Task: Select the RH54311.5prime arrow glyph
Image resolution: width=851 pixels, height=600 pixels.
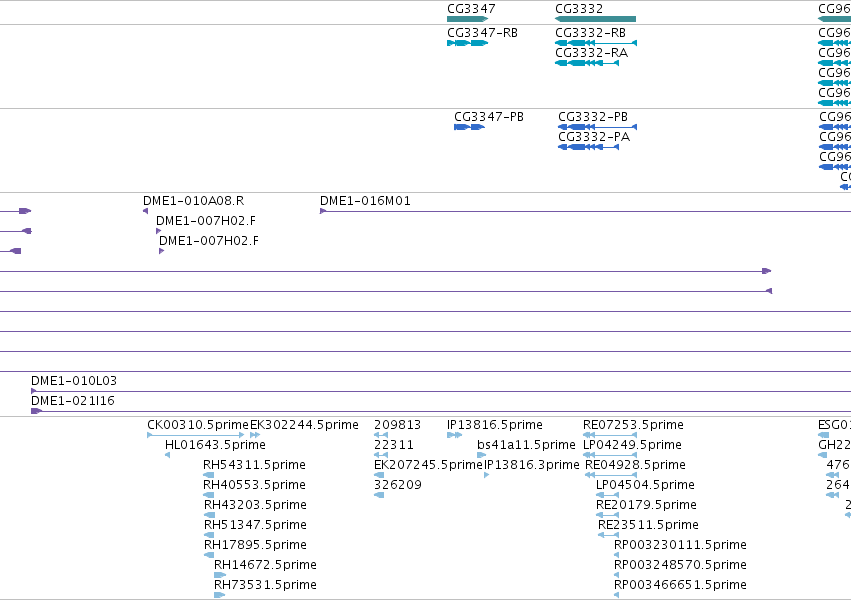Action: [x=208, y=475]
